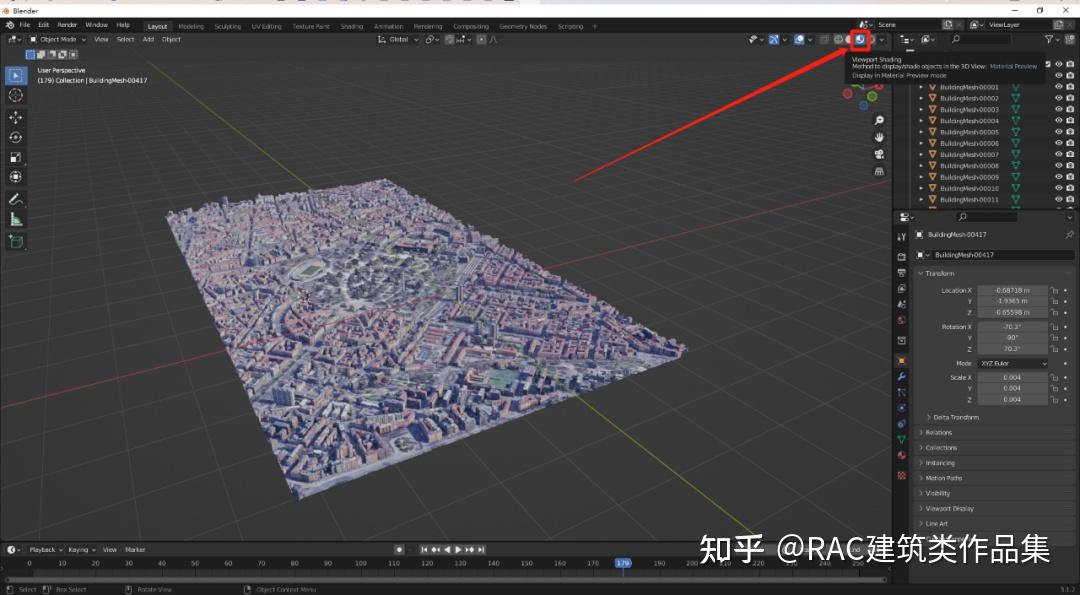
Task: Open the Tool properties tab
Action: [x=902, y=237]
